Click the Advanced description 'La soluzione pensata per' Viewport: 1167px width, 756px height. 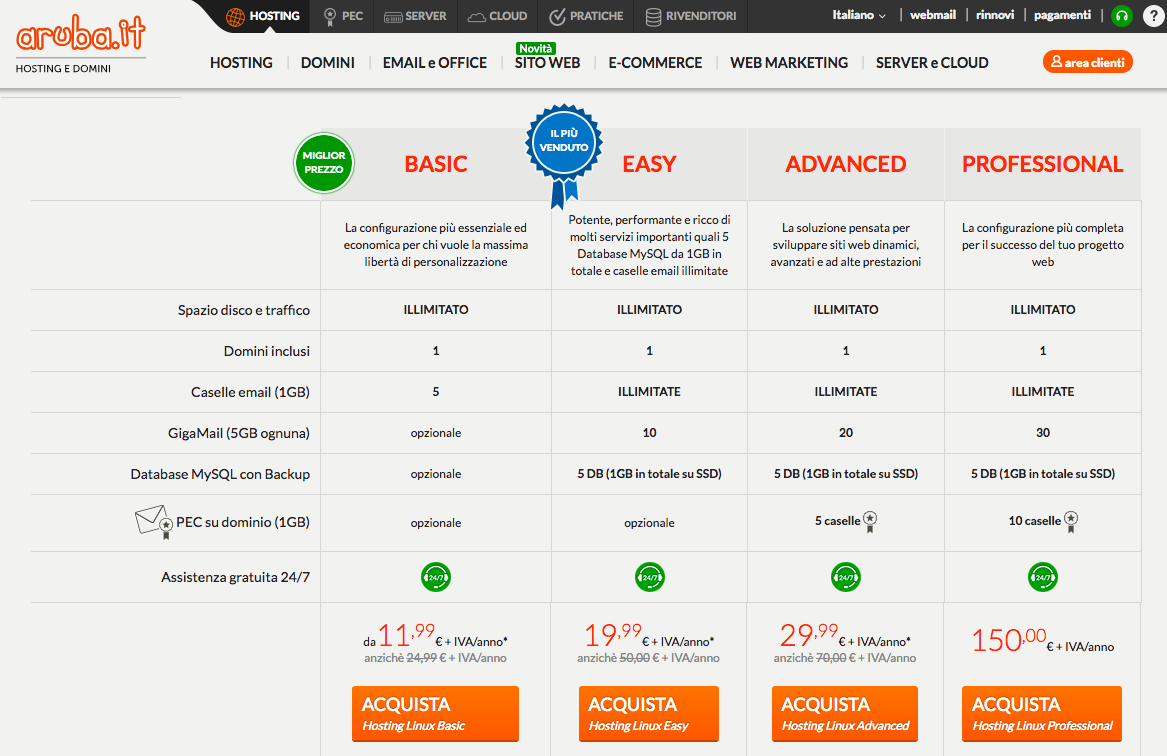(x=845, y=245)
